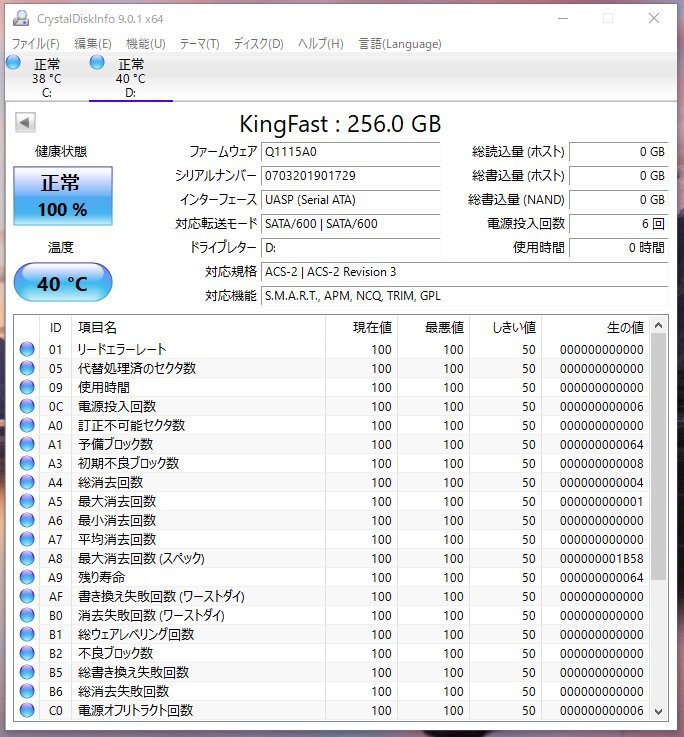Click the blue status dot for ID A0
This screenshot has width=684, height=737.
27,425
